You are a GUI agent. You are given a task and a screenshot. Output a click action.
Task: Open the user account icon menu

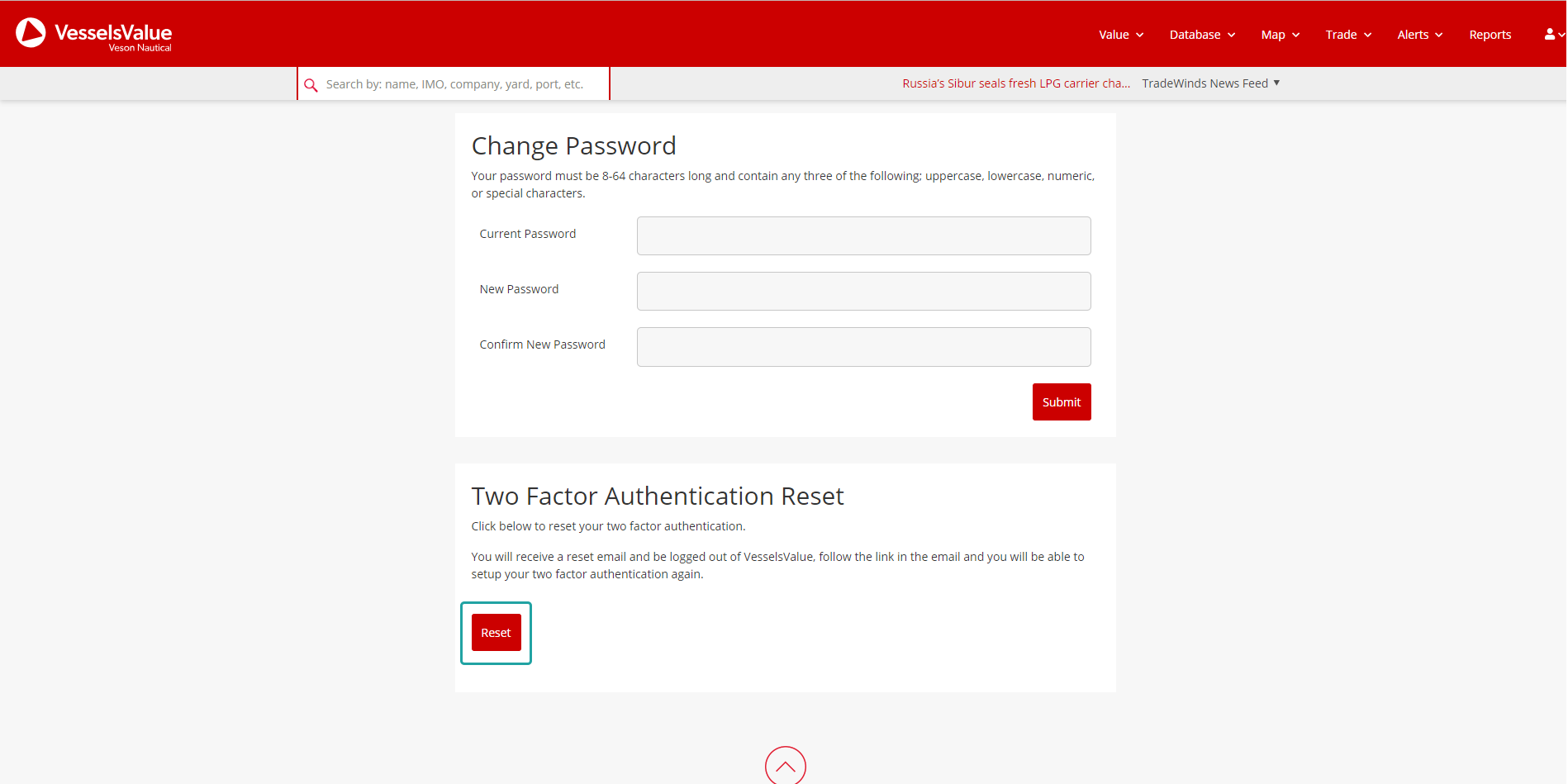coord(1549,34)
